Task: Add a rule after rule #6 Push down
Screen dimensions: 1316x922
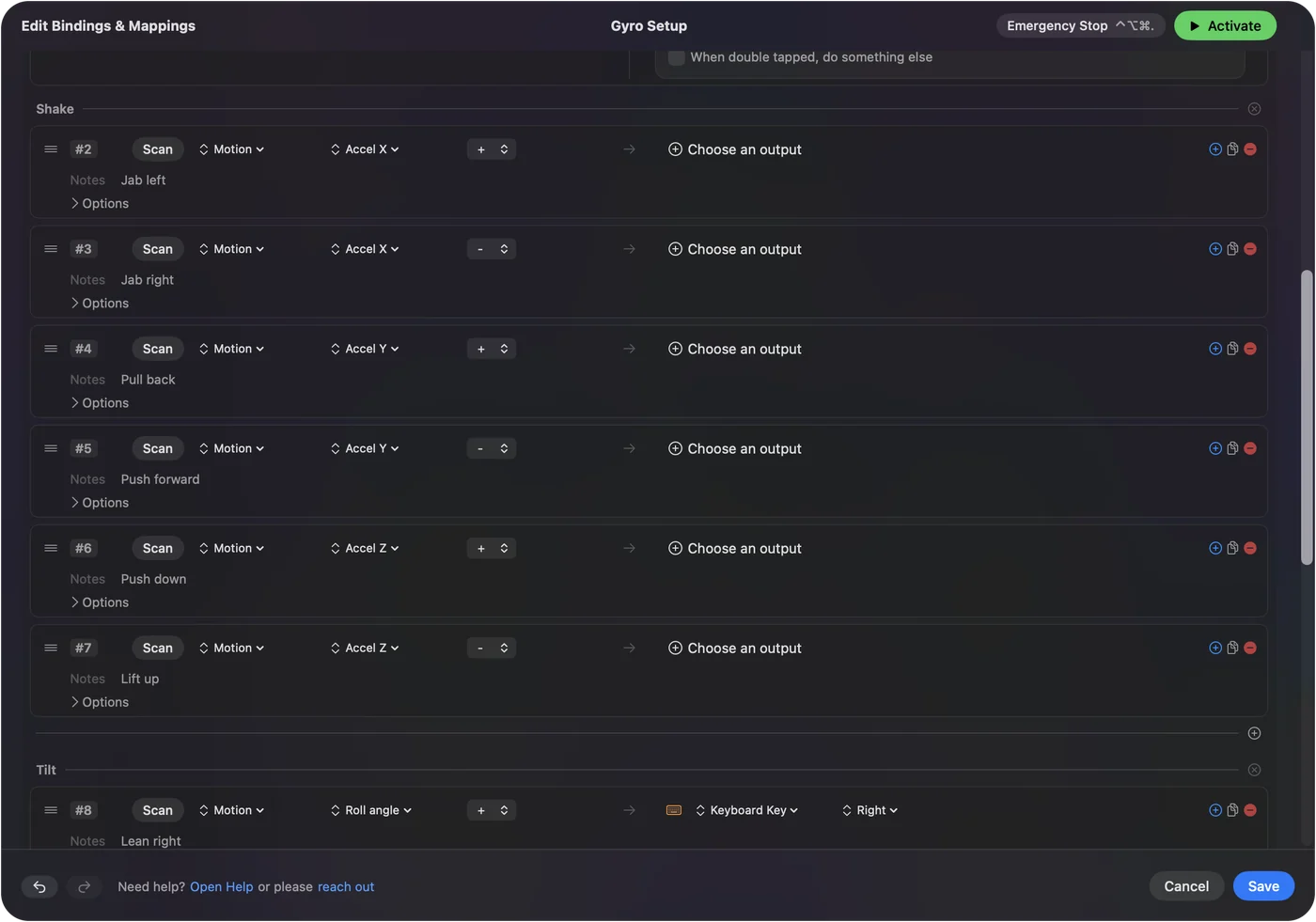Action: (1215, 548)
